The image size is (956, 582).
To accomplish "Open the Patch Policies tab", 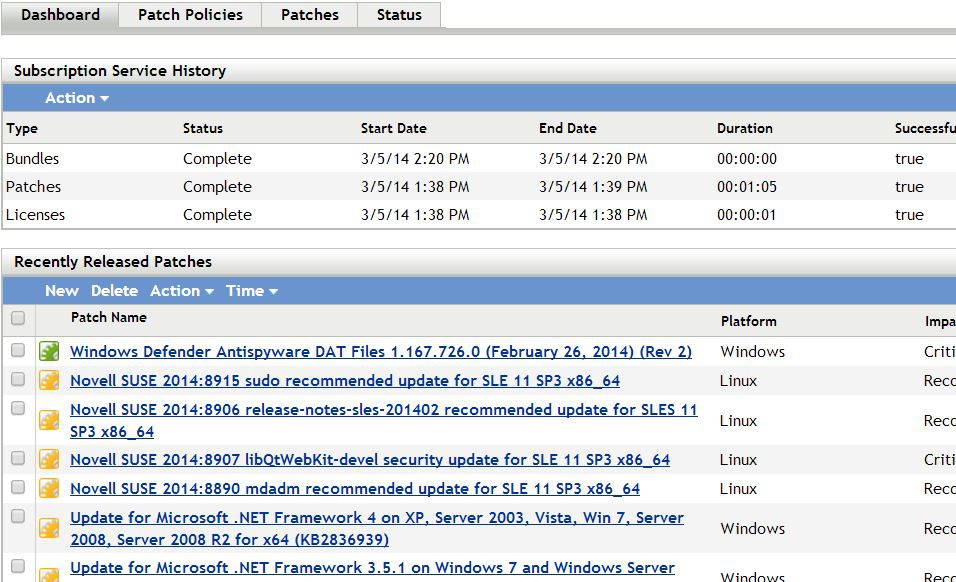I will (190, 15).
